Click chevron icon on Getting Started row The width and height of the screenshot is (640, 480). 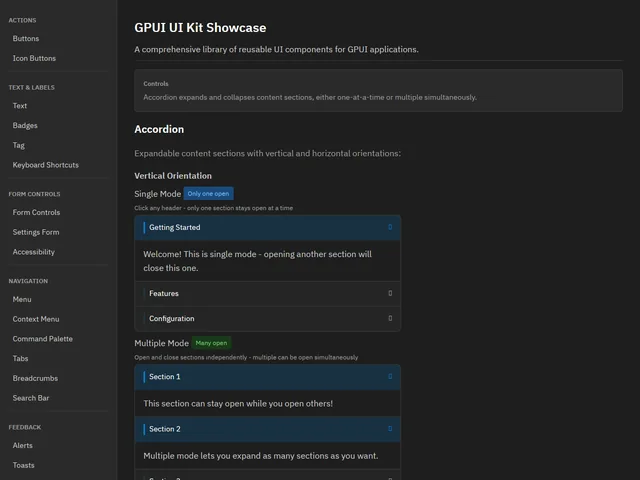(390, 227)
